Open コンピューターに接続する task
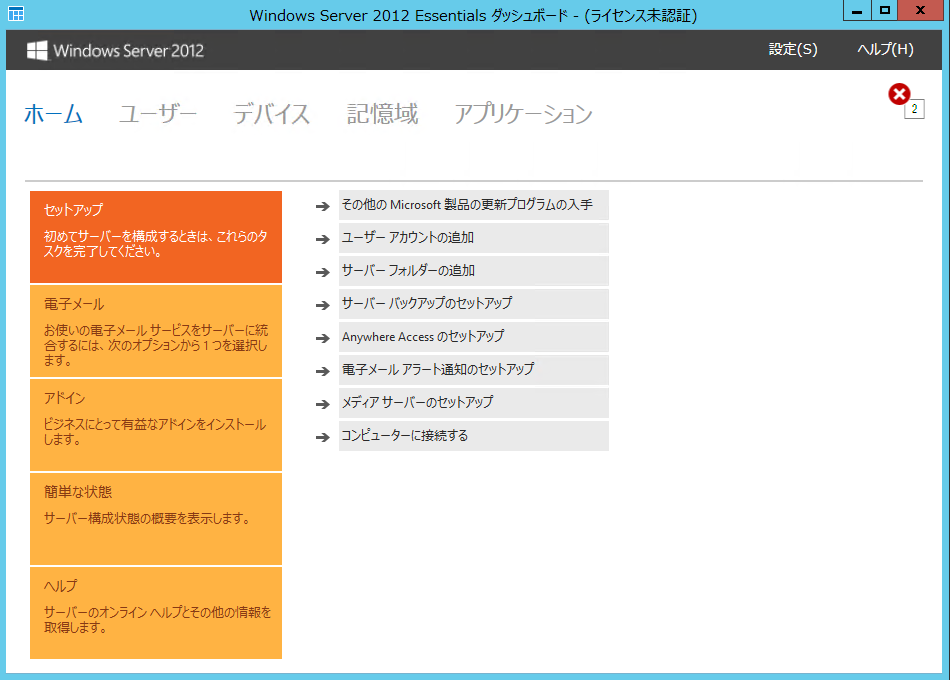Image resolution: width=950 pixels, height=680 pixels. point(474,436)
